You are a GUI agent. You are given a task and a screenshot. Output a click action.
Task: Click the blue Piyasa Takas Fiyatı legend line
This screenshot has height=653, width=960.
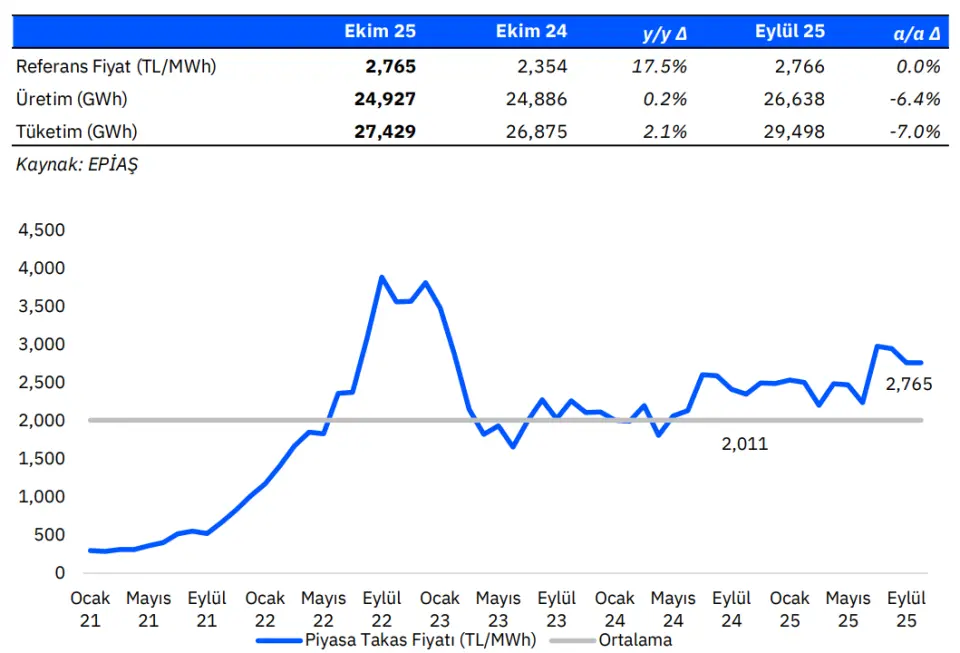click(x=278, y=640)
